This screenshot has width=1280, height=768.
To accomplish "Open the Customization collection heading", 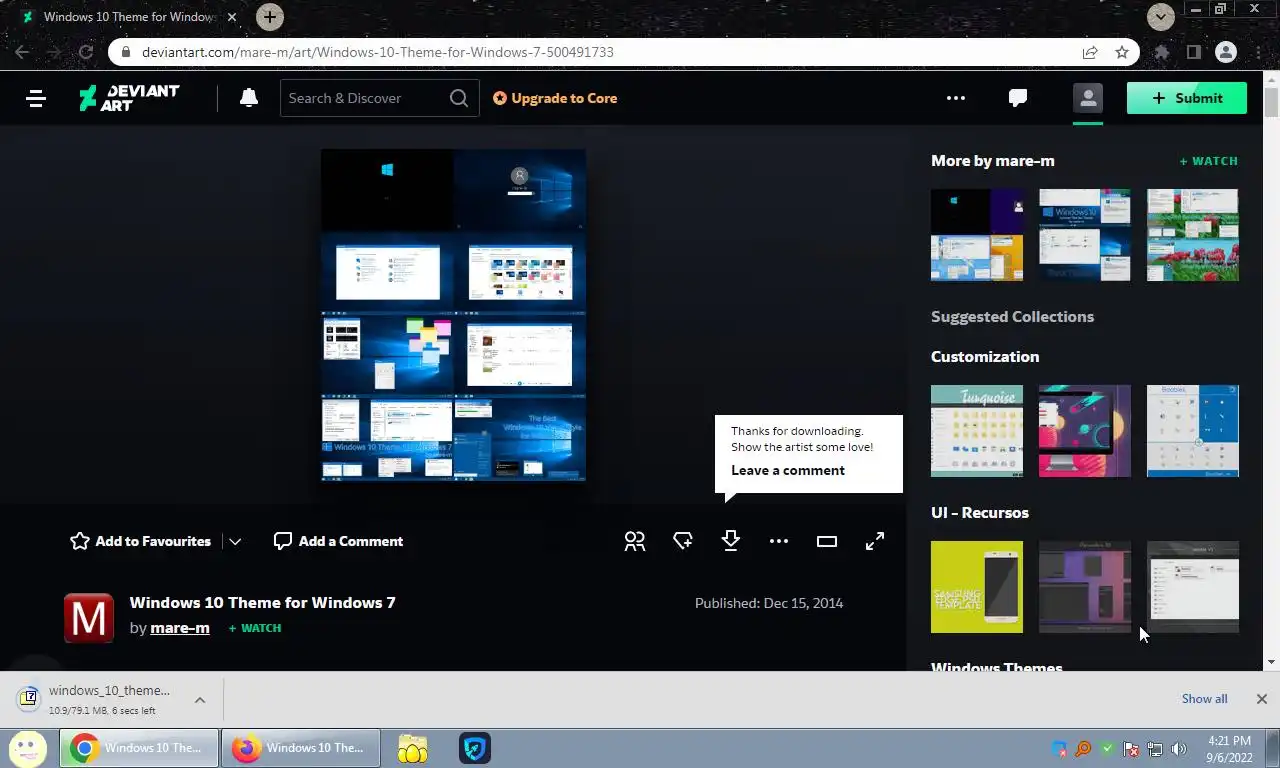I will point(985,357).
